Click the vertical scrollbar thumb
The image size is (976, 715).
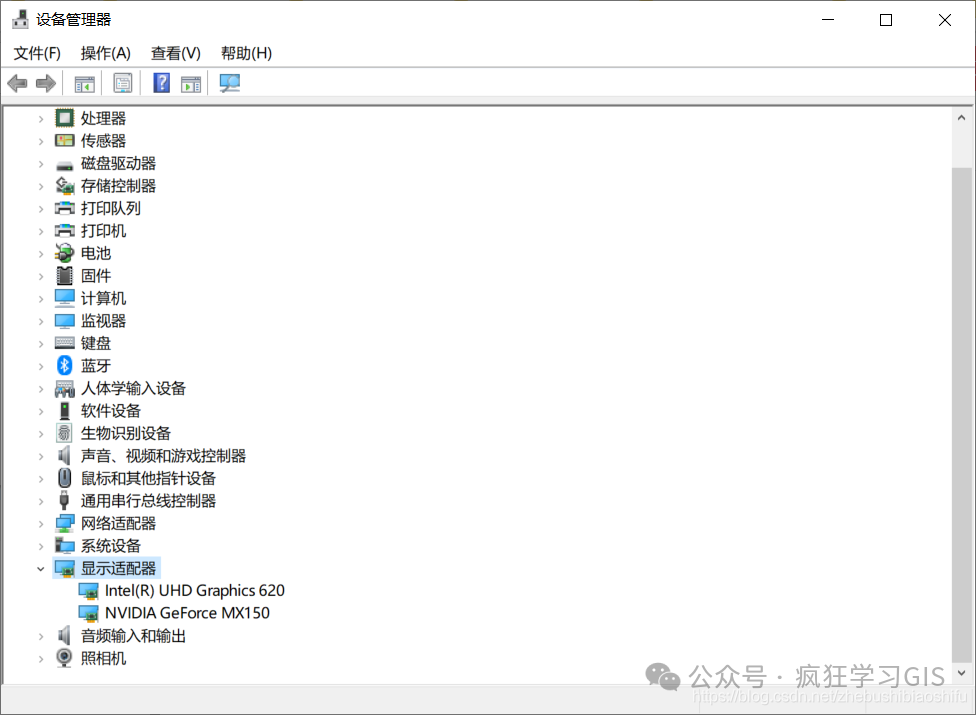(x=962, y=415)
